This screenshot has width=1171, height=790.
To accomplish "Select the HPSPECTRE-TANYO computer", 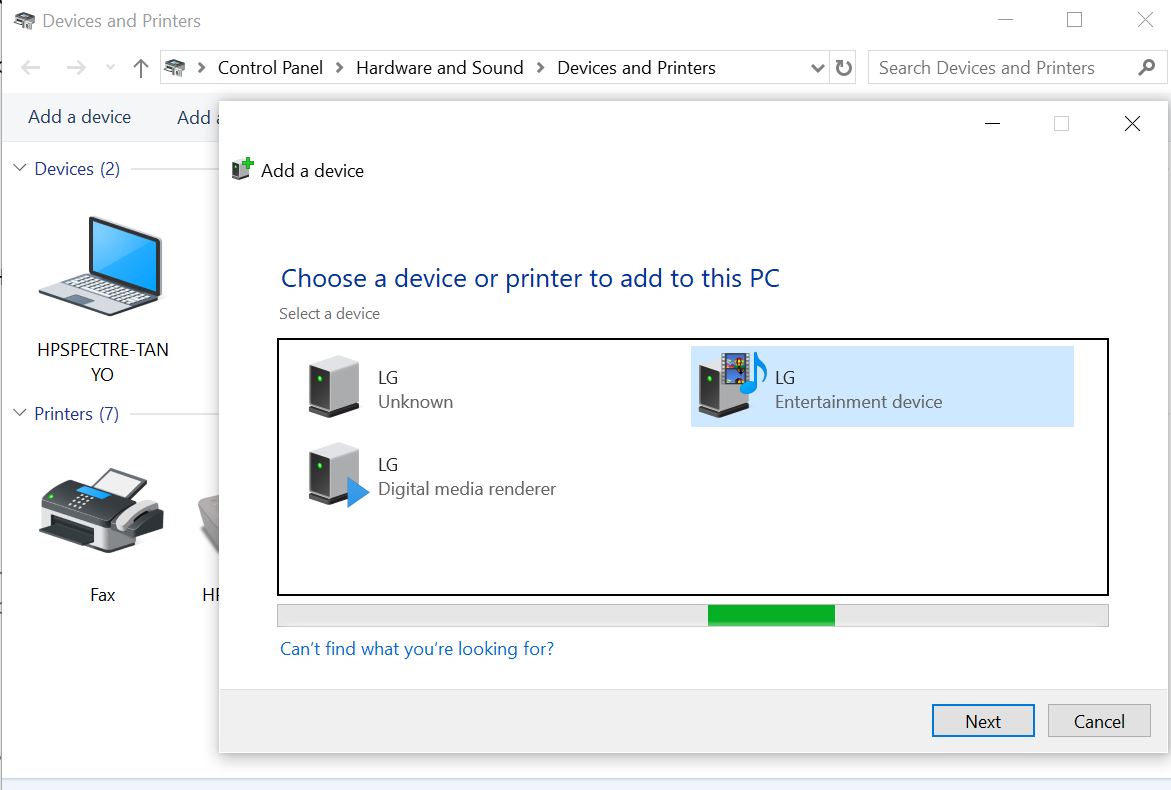I will coord(101,265).
